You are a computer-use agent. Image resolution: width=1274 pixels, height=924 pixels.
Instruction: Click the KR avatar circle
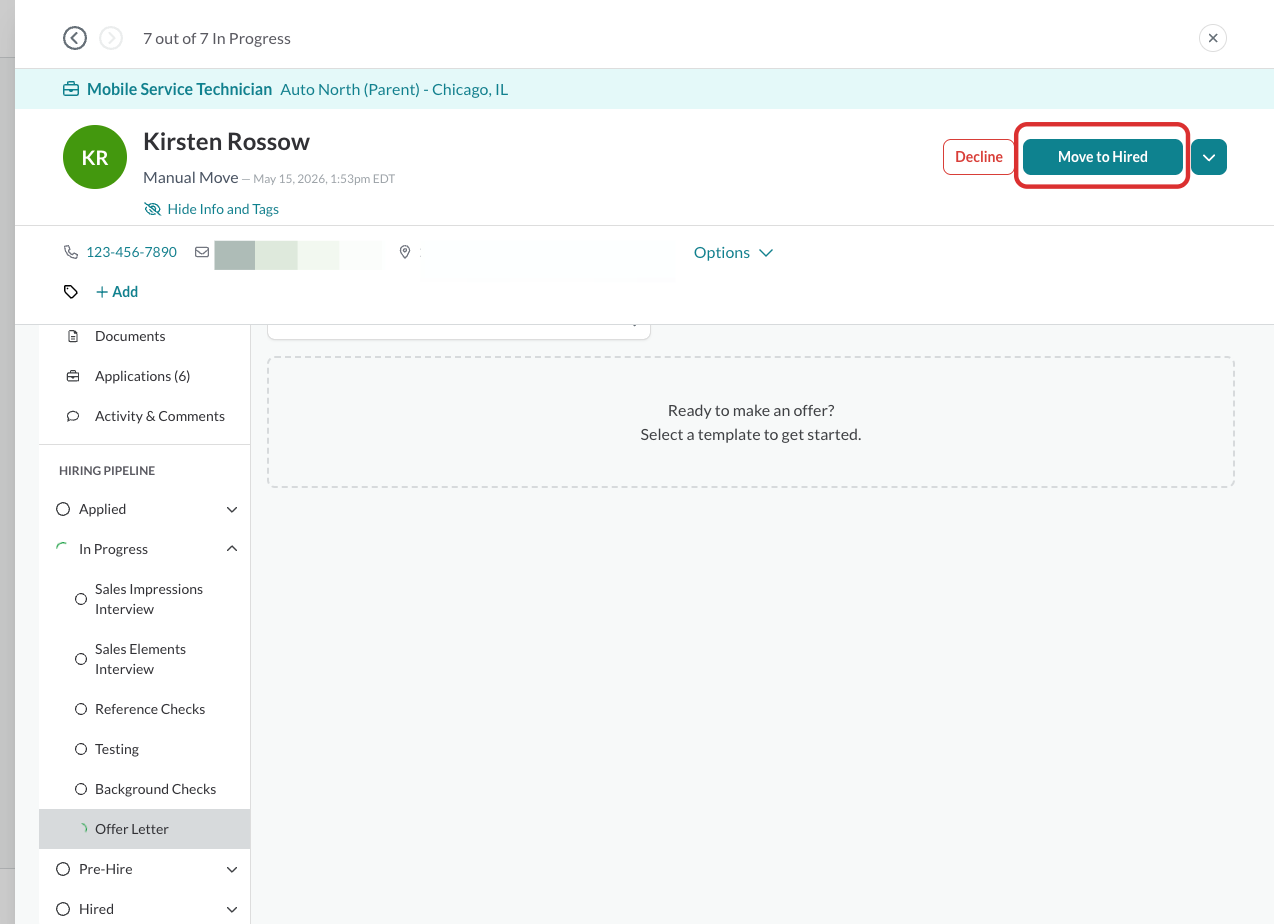[x=95, y=157]
